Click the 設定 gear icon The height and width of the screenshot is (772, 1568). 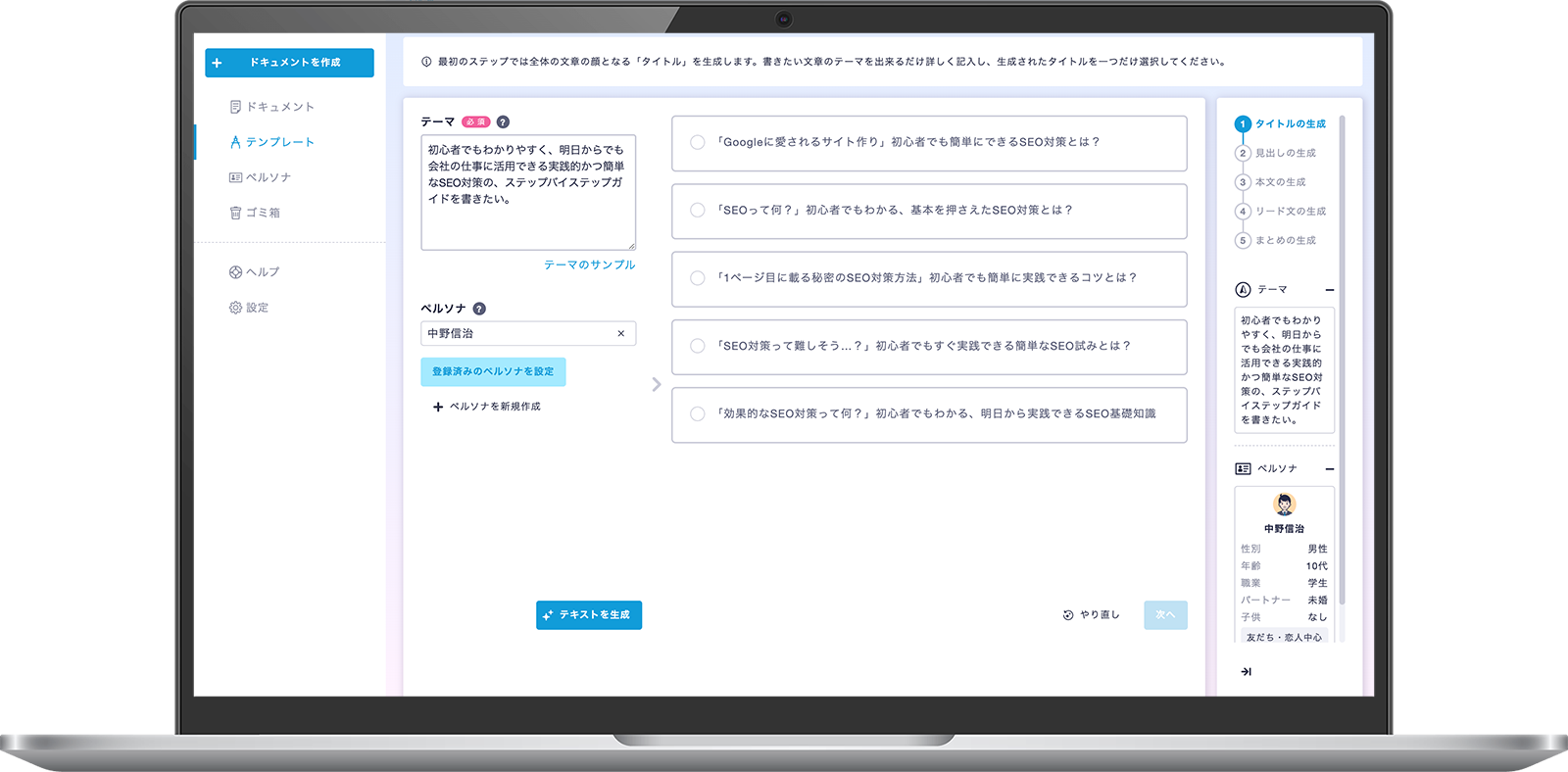[235, 308]
